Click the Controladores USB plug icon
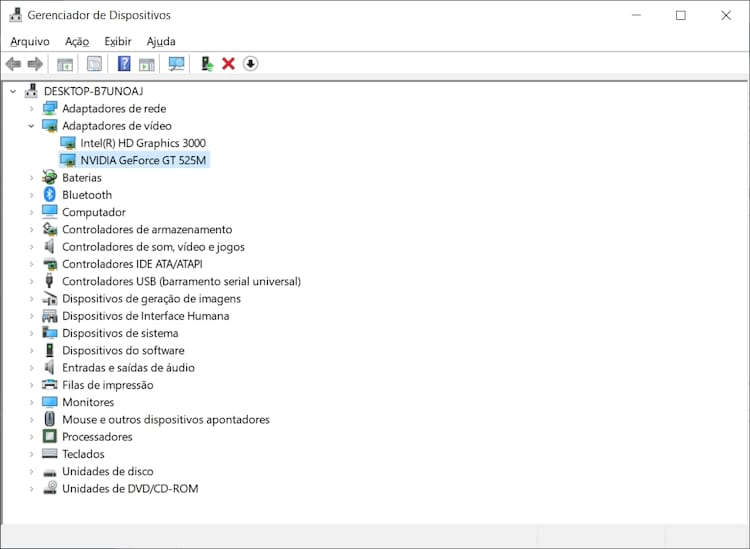 click(x=49, y=281)
